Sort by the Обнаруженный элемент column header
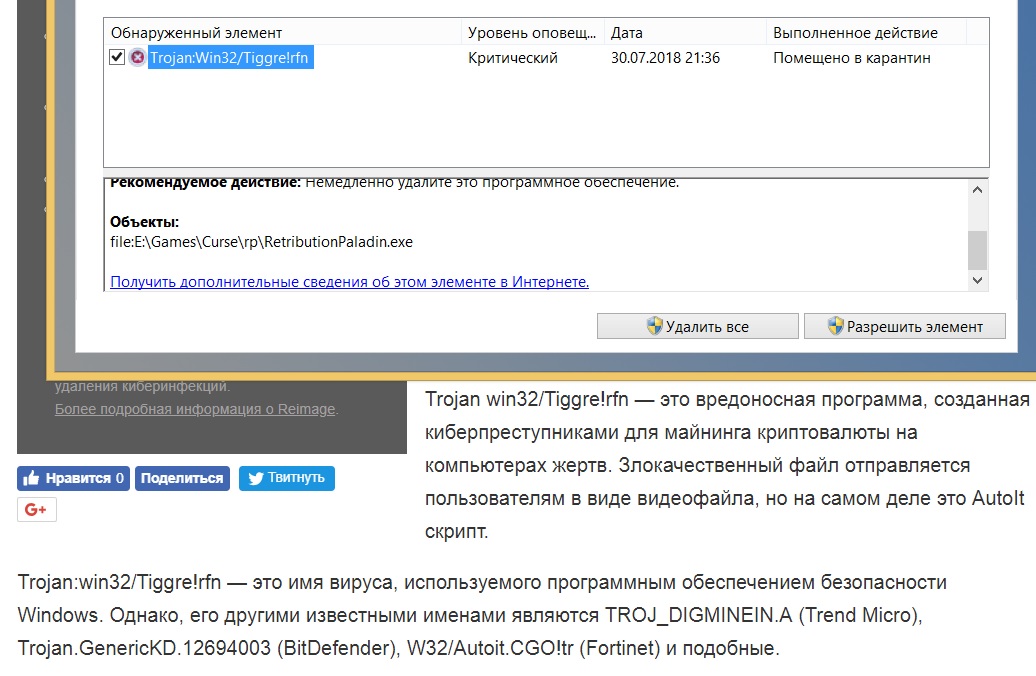This screenshot has height=676, width=1036. point(196,33)
